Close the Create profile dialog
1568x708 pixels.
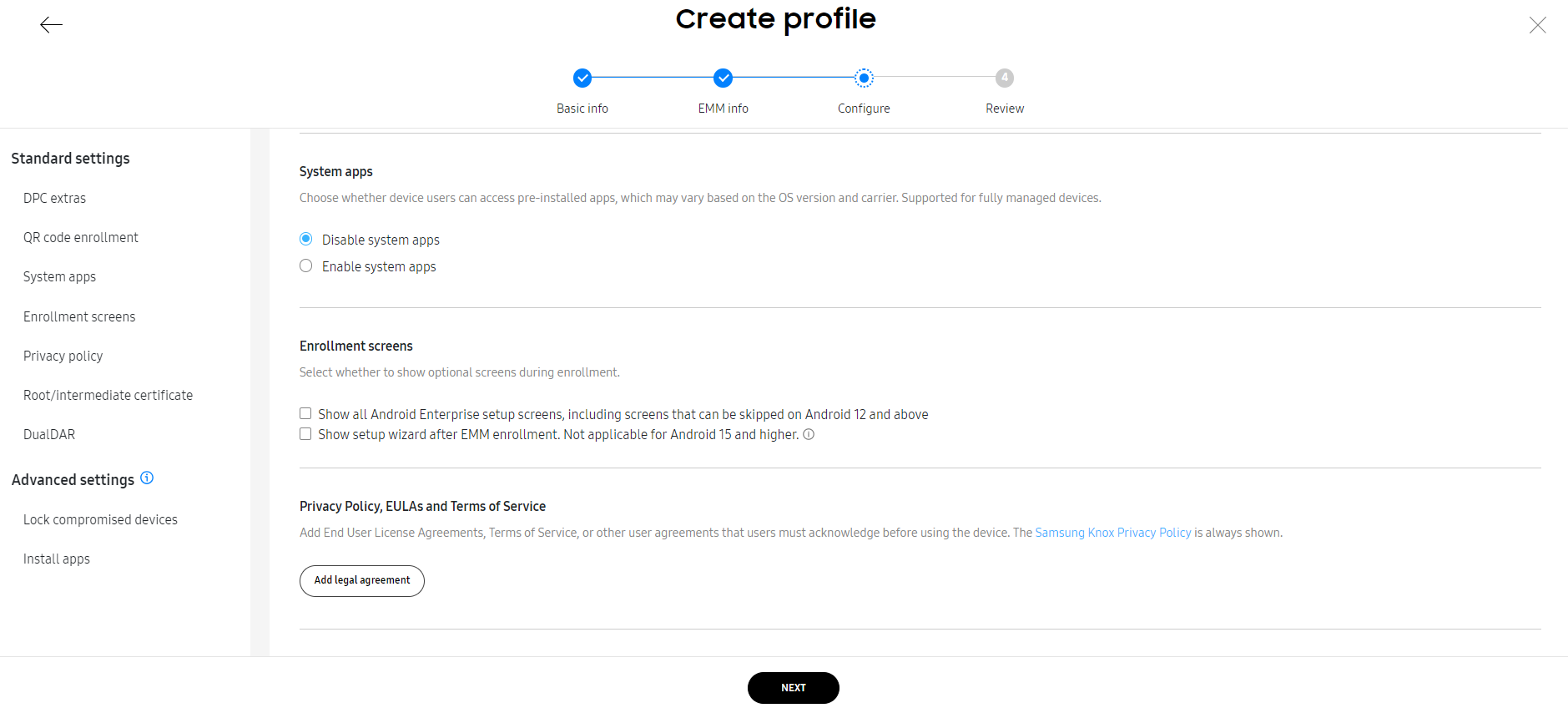point(1537,25)
